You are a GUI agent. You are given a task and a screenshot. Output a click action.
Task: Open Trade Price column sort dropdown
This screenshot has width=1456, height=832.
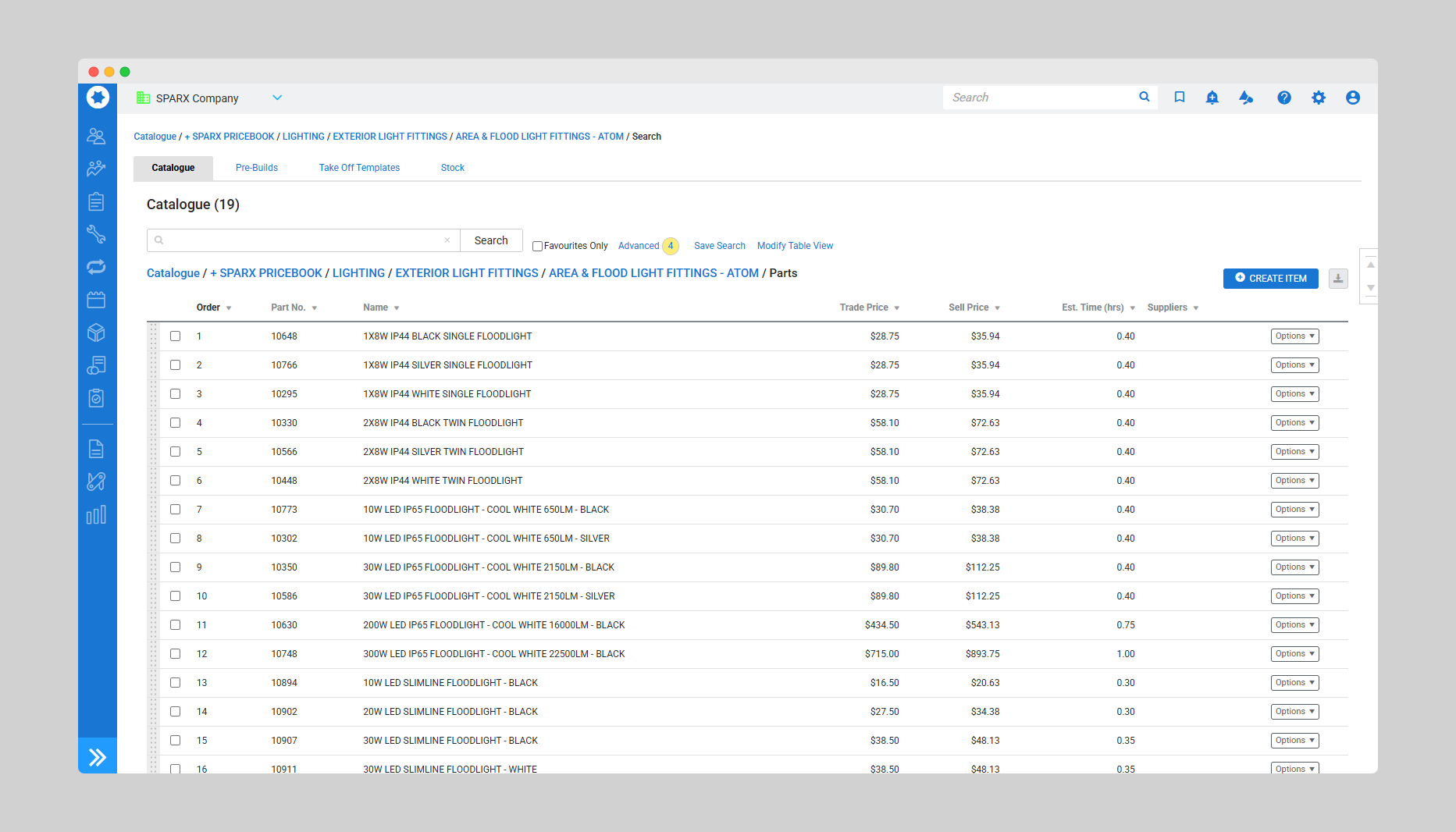(x=896, y=308)
